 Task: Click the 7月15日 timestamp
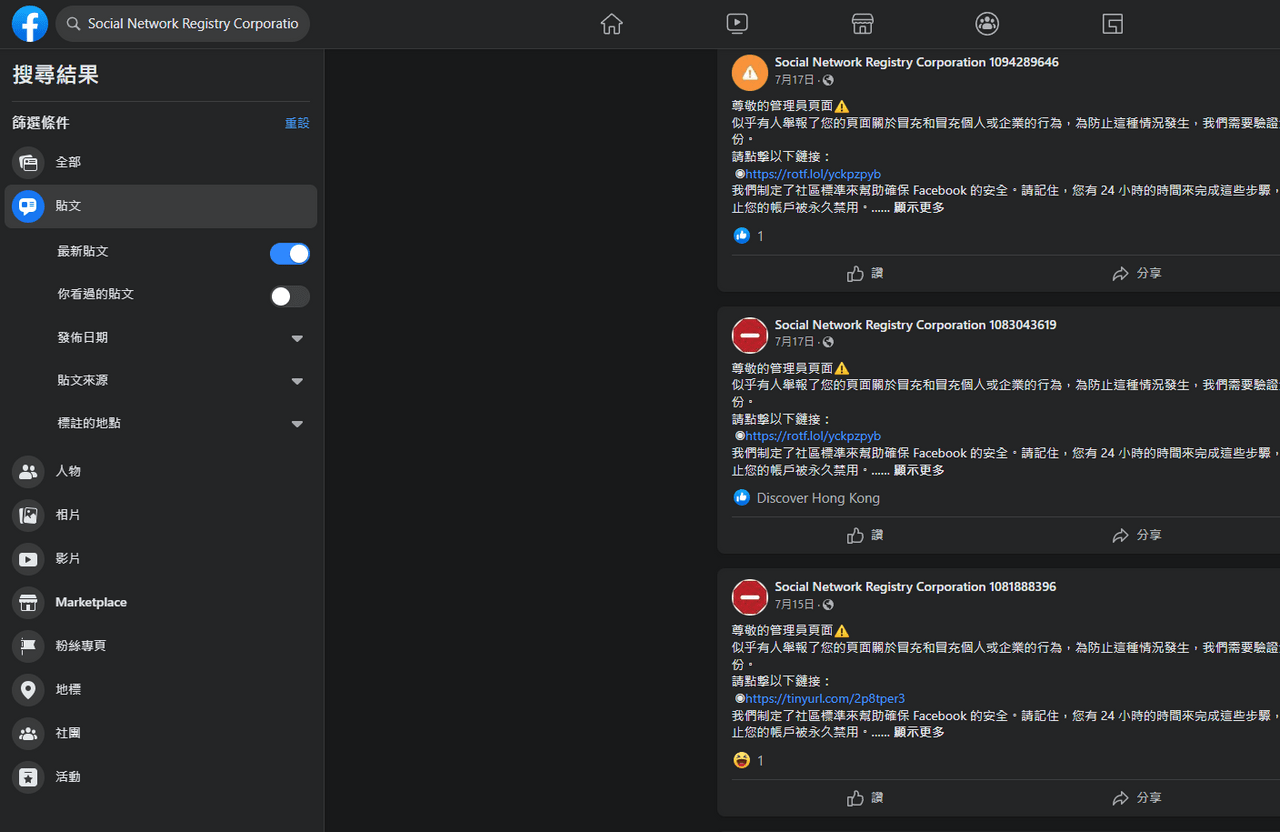pos(794,605)
